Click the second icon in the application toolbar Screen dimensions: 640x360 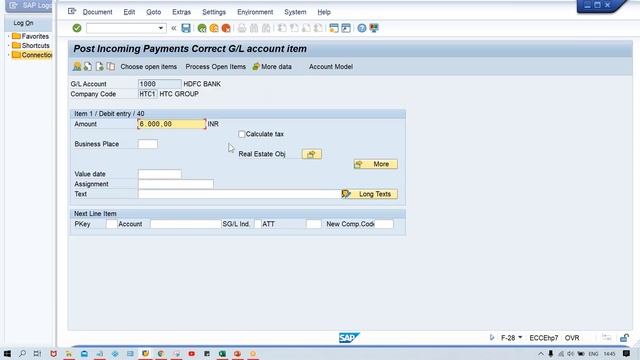pos(88,67)
